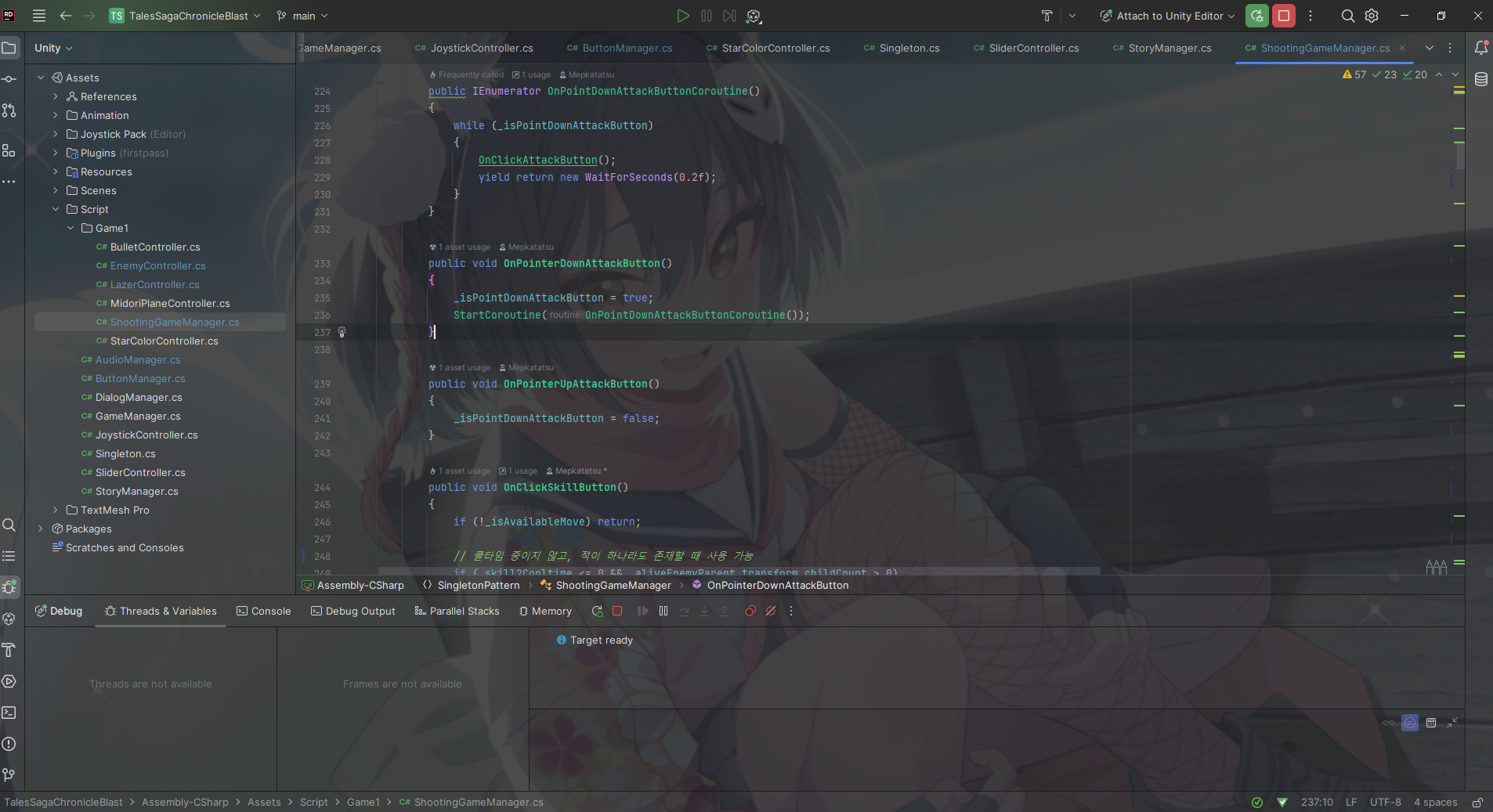Open the Pull Requests tool window
1493x812 pixels.
pyautogui.click(x=9, y=110)
